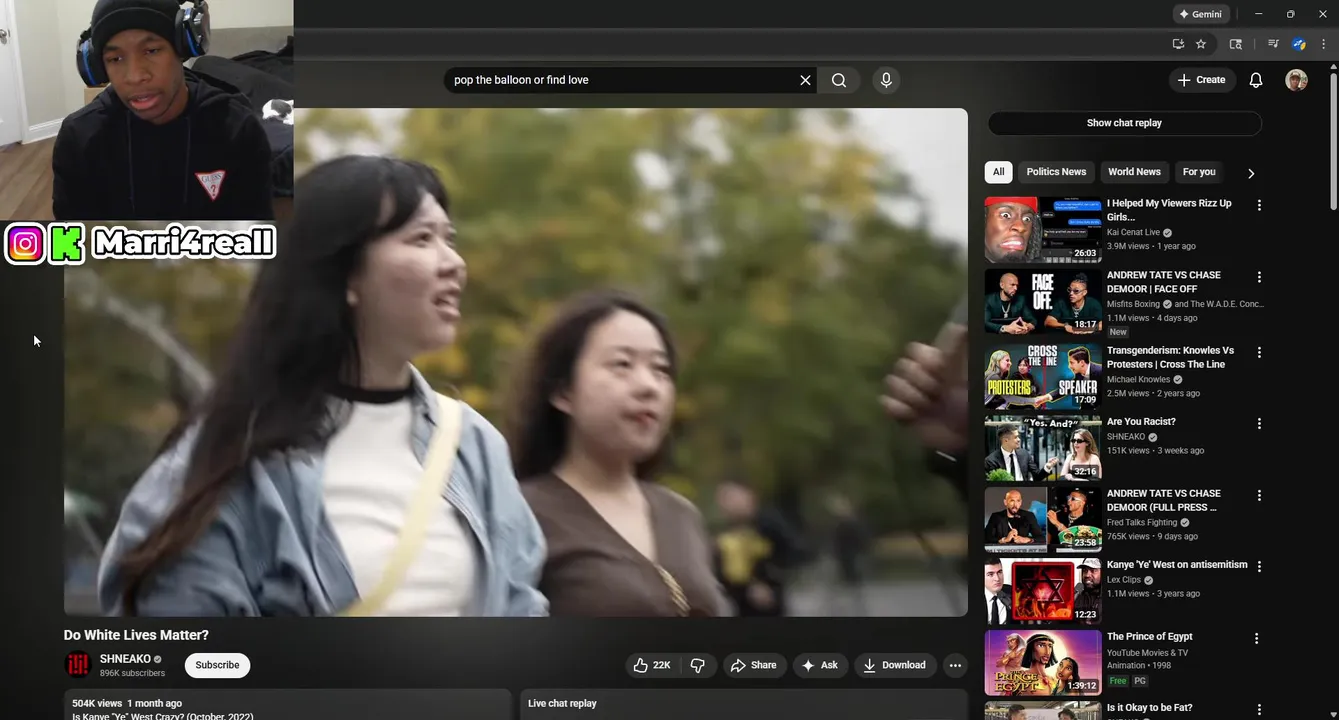Select the 'World News' chip

pos(1134,172)
